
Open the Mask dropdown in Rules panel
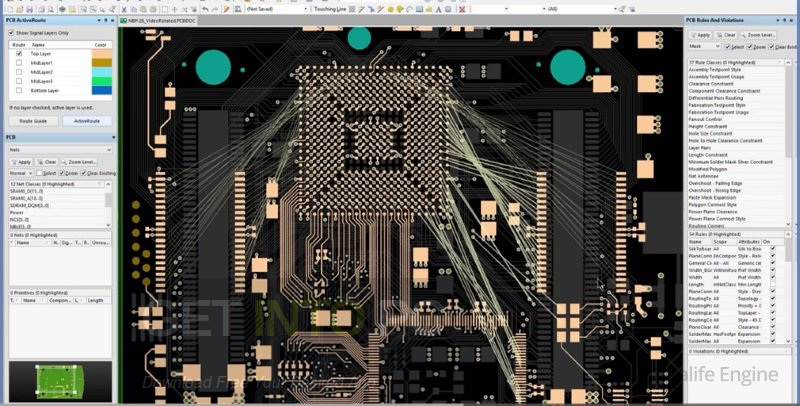(x=705, y=46)
